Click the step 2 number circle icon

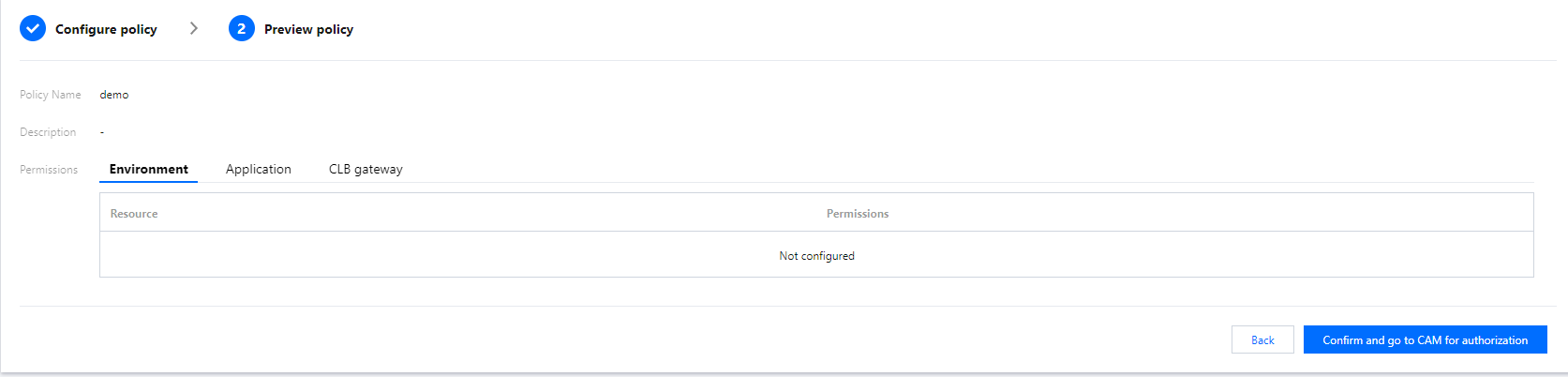click(x=241, y=29)
